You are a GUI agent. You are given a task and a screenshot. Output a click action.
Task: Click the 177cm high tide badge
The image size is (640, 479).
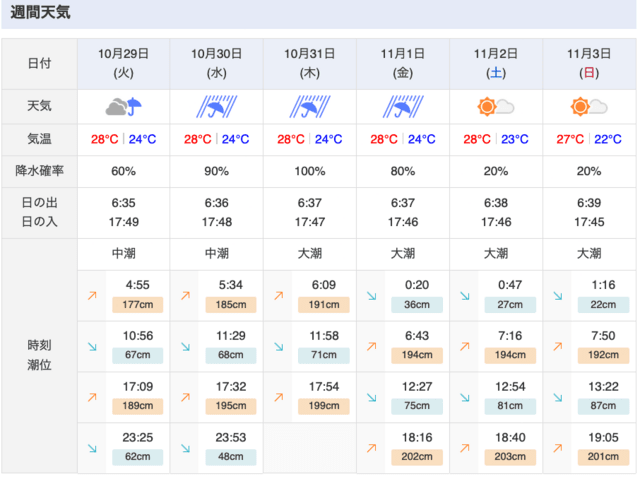point(138,305)
